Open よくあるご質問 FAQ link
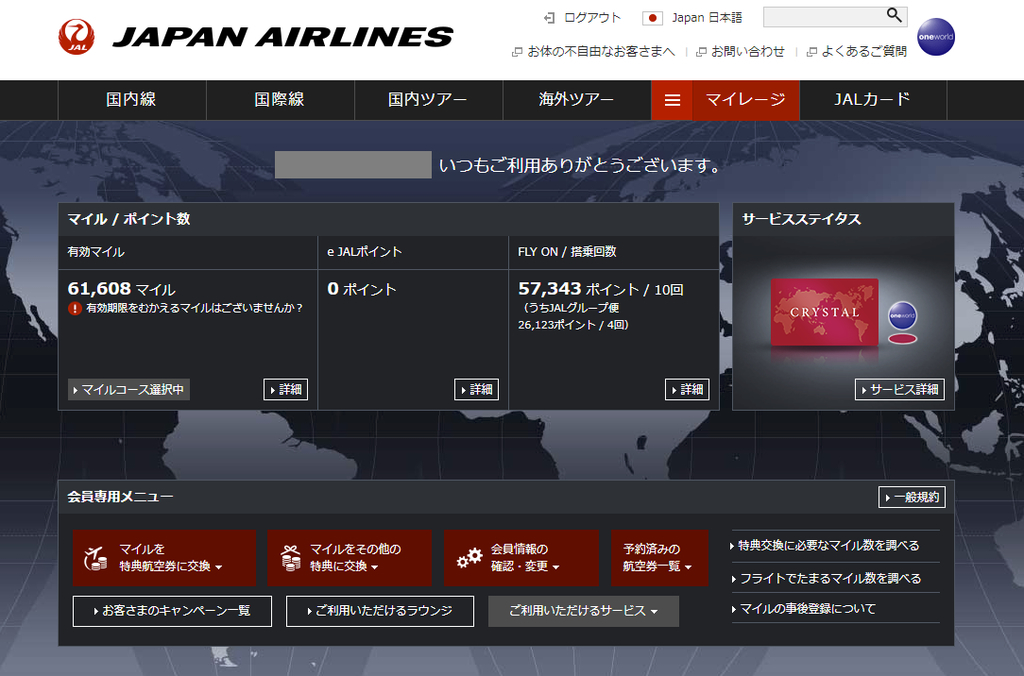The height and width of the screenshot is (676, 1024). 864,52
